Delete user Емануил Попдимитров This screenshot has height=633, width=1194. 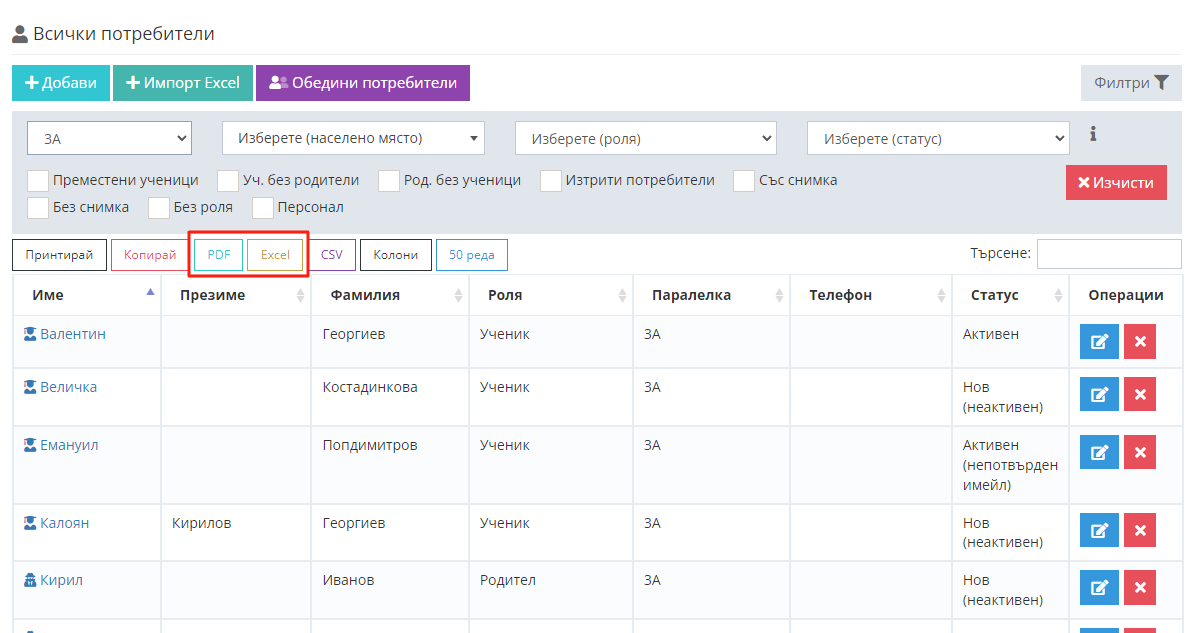1140,452
